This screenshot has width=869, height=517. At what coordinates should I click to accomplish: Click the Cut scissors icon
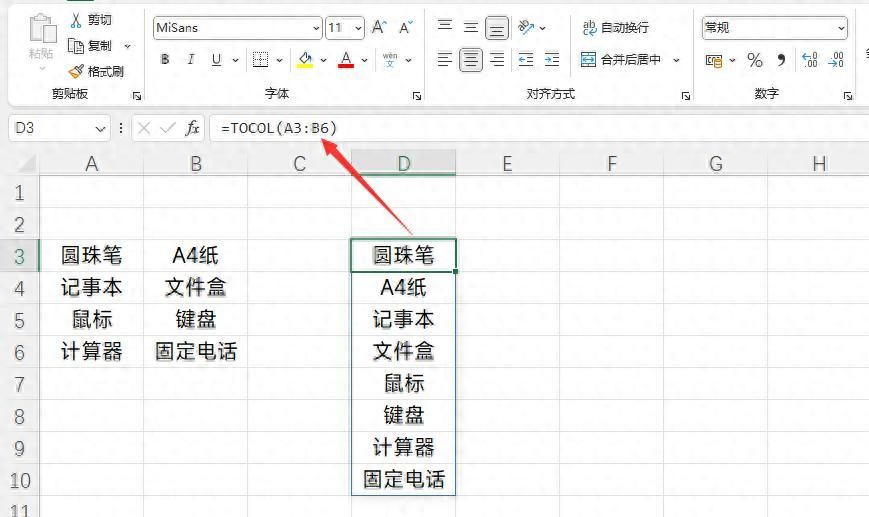click(x=76, y=21)
